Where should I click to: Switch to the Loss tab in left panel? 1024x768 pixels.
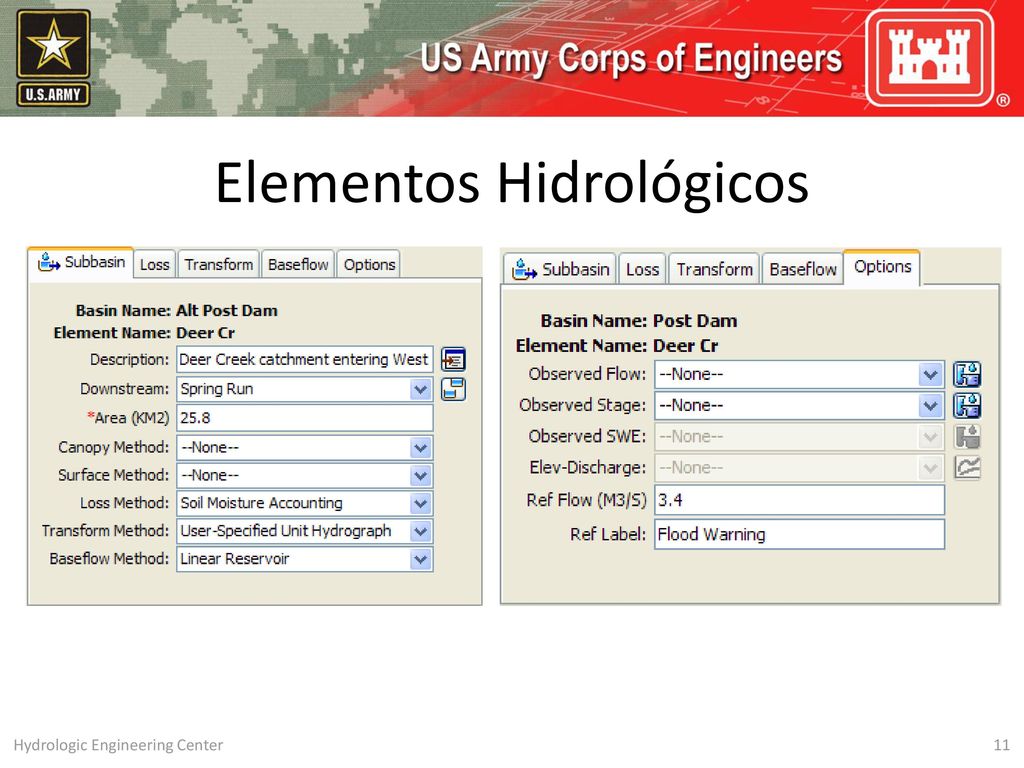(155, 264)
